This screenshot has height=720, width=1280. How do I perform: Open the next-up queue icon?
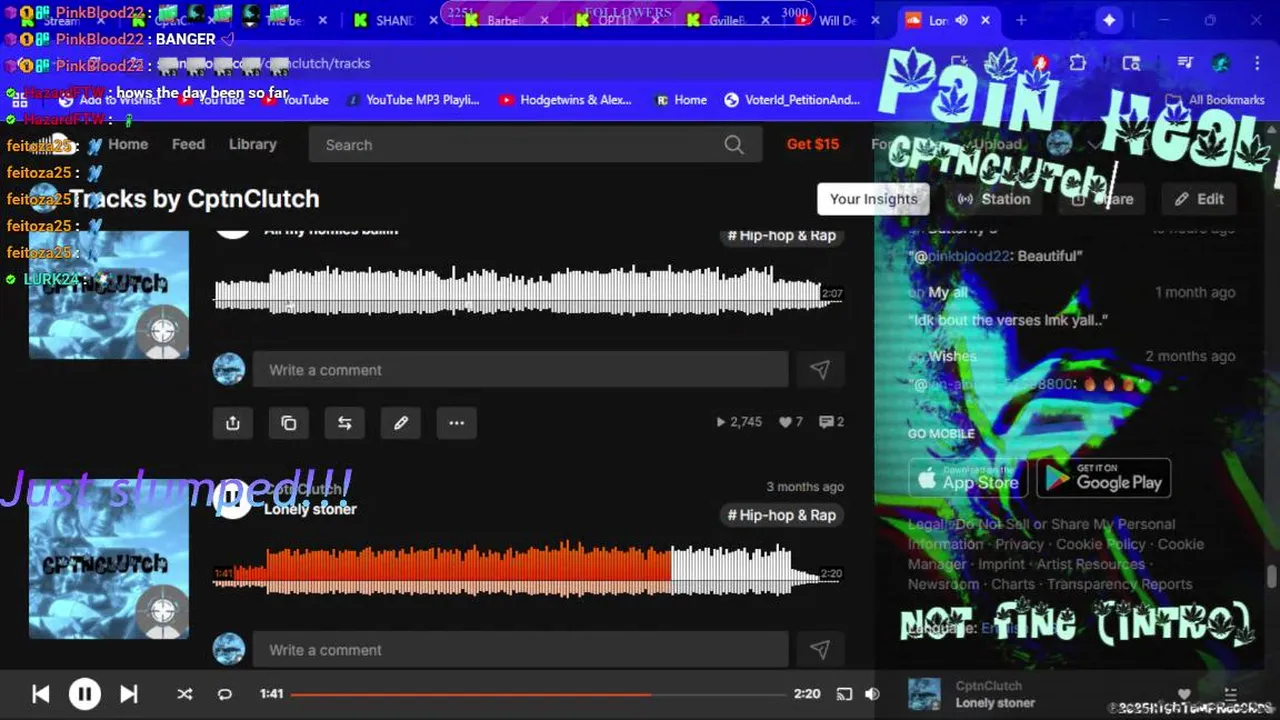(x=1231, y=694)
